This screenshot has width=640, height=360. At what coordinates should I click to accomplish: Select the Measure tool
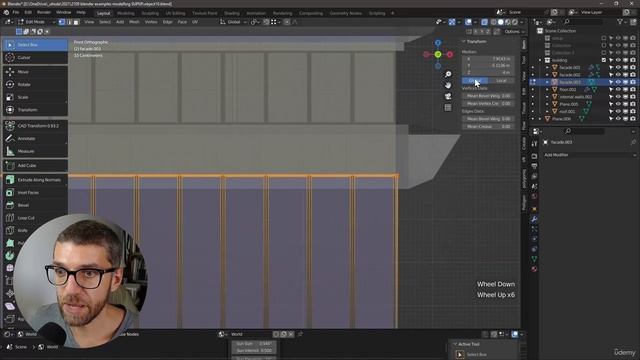point(35,151)
